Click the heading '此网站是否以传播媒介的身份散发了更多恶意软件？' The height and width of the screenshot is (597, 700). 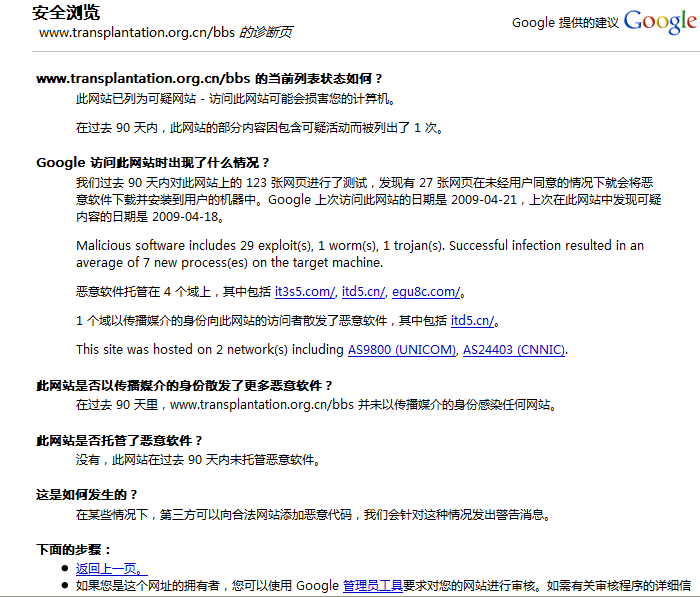(x=185, y=385)
